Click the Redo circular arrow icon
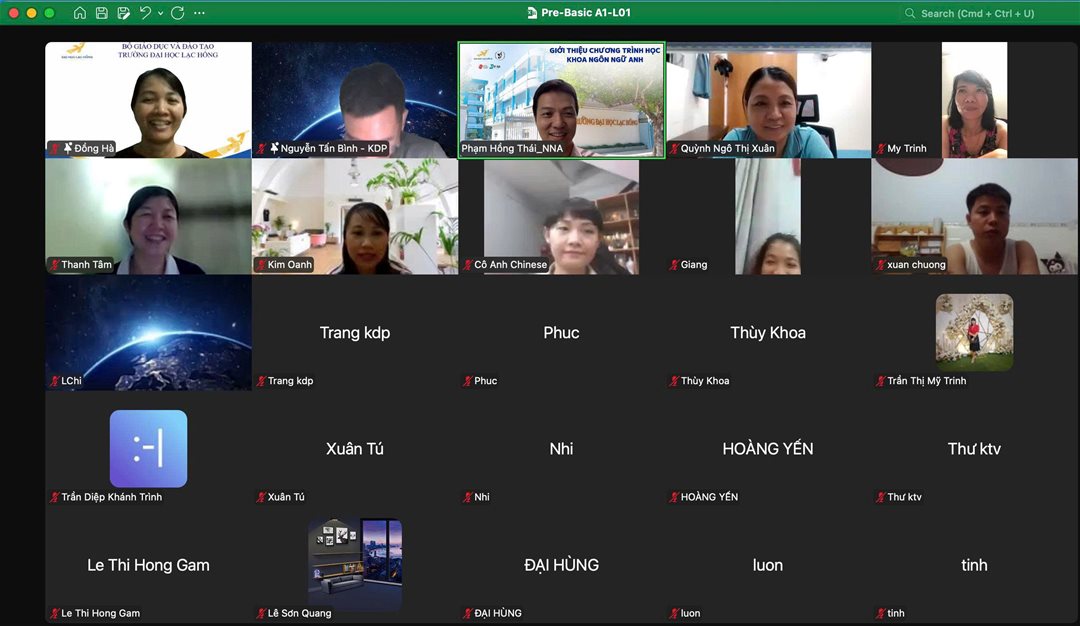Viewport: 1080px width, 626px height. tap(178, 12)
